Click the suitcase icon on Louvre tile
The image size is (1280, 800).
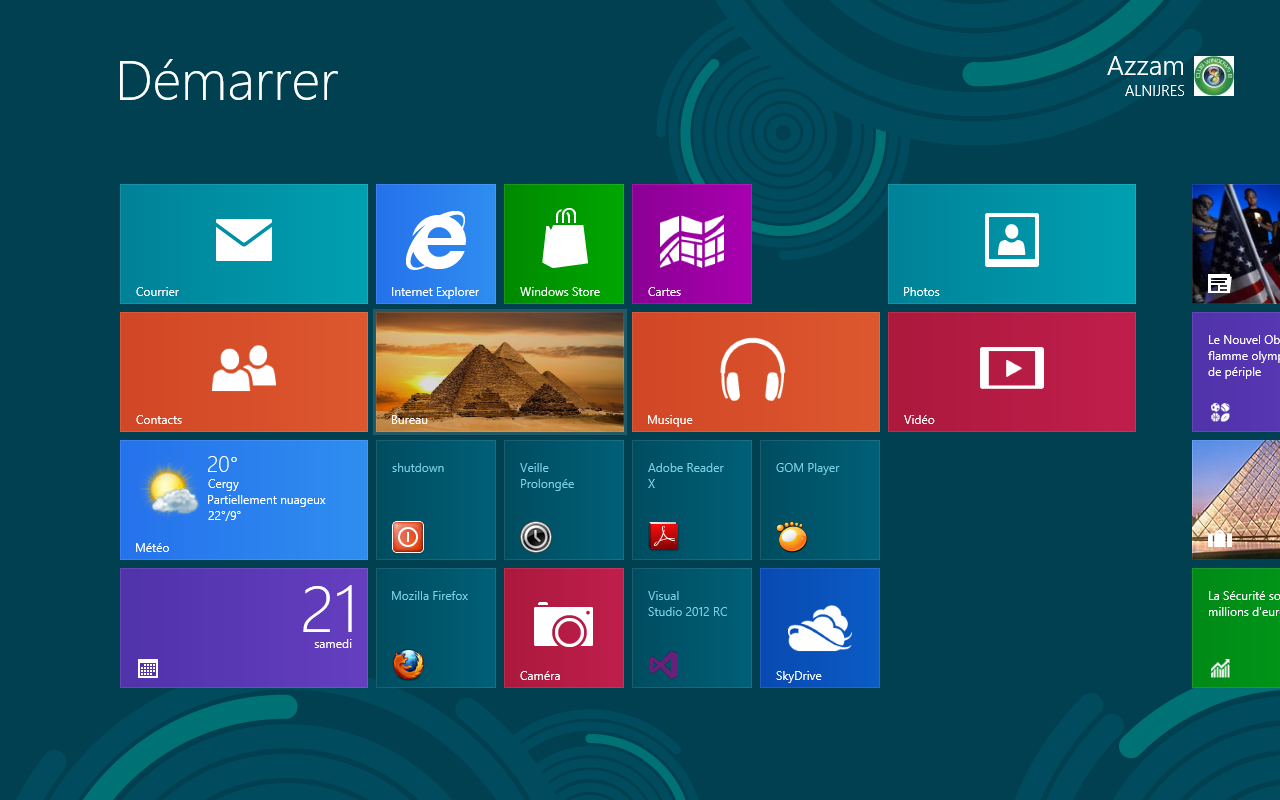(x=1219, y=540)
